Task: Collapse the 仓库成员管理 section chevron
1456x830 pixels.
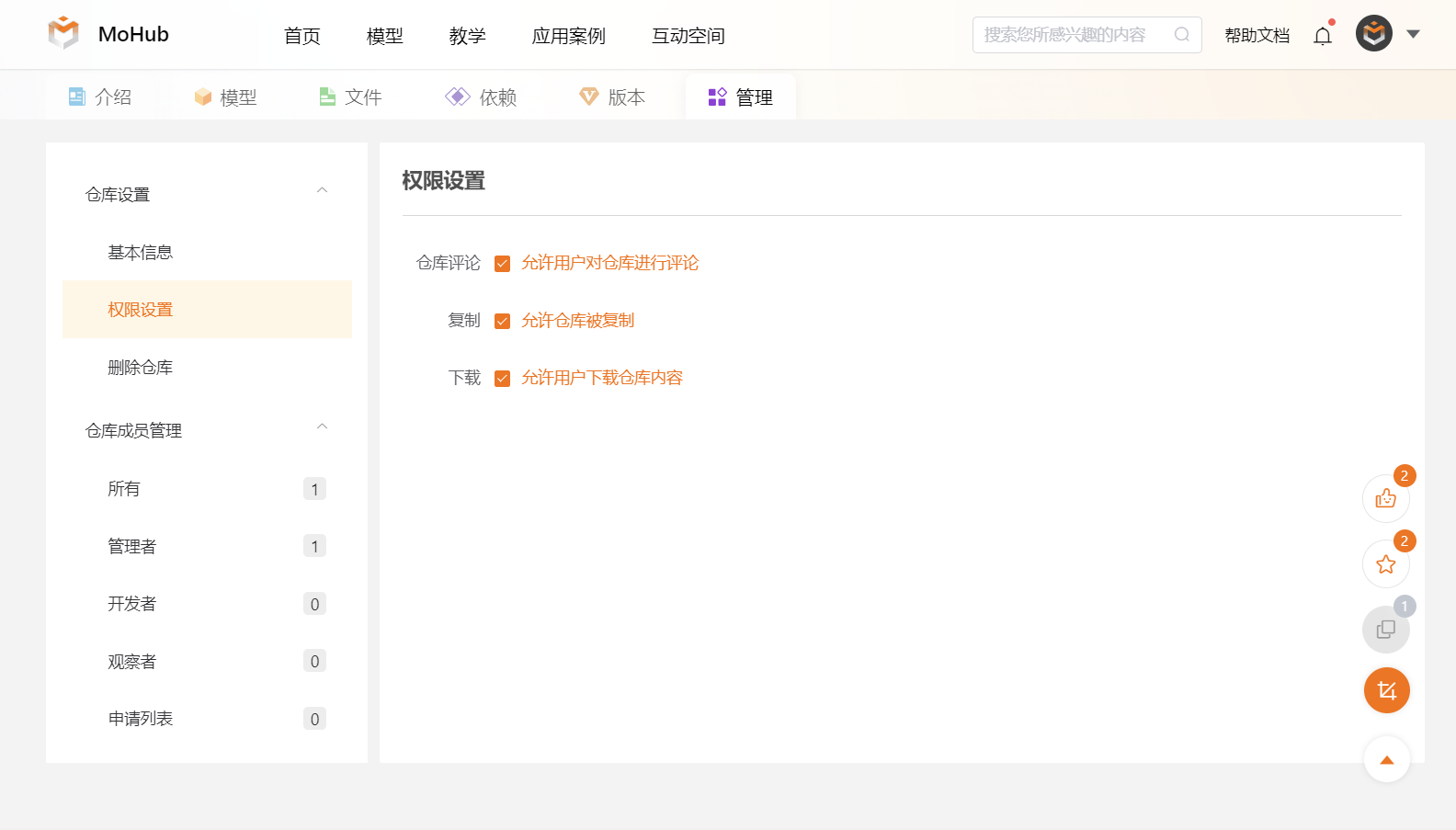Action: click(322, 427)
